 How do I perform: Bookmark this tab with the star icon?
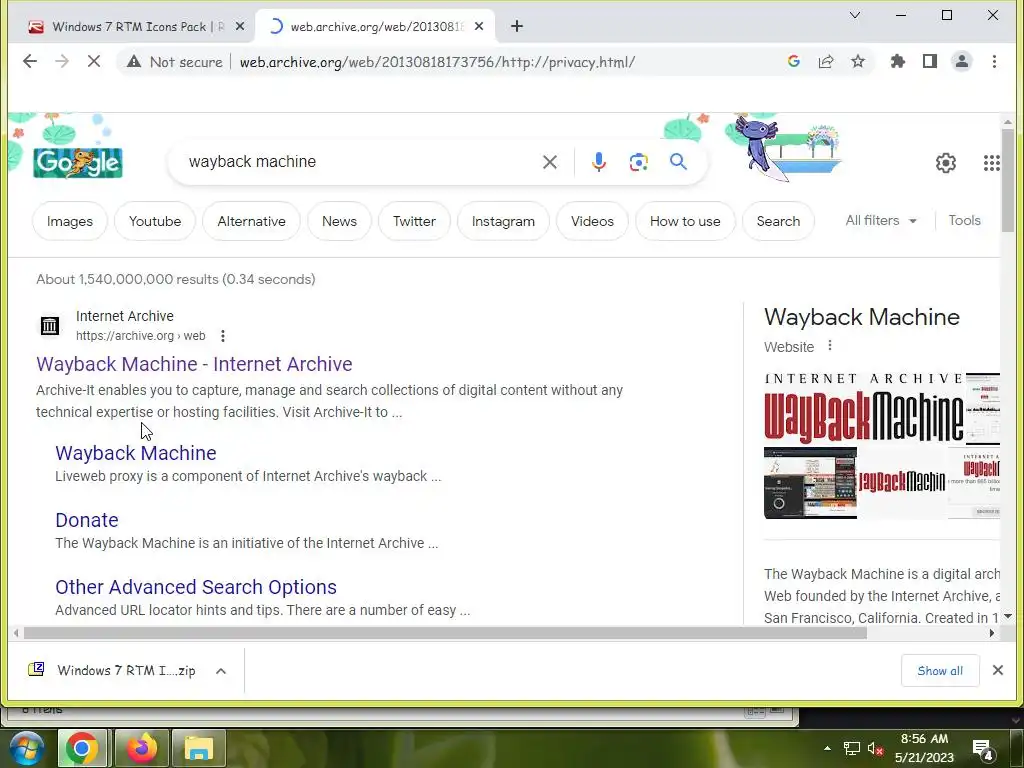pos(857,61)
